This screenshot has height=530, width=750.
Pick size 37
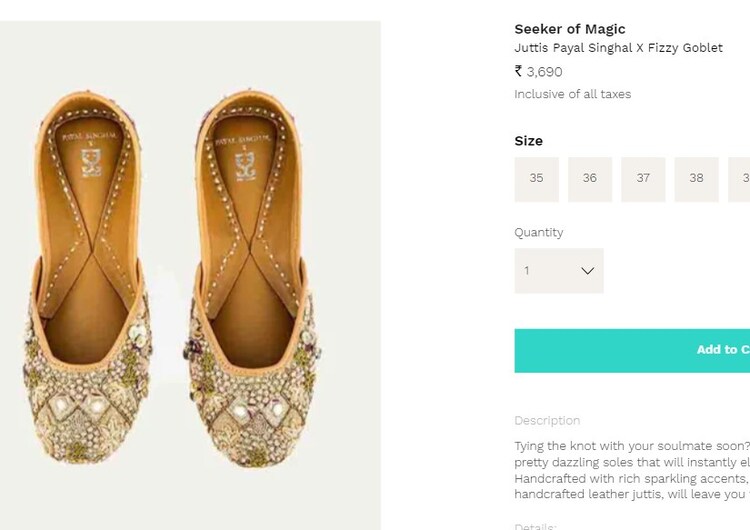click(x=643, y=179)
